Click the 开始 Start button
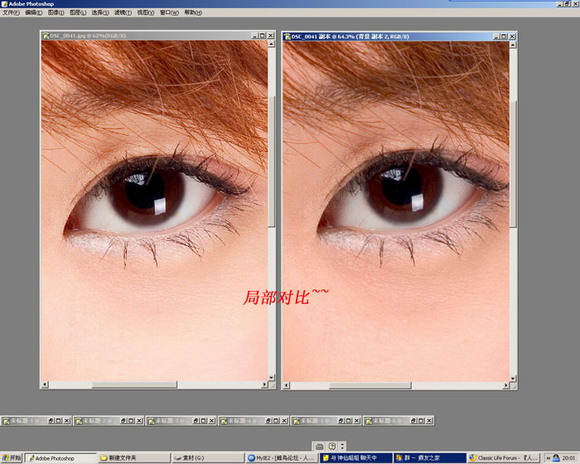The width and height of the screenshot is (580, 464). click(12, 458)
